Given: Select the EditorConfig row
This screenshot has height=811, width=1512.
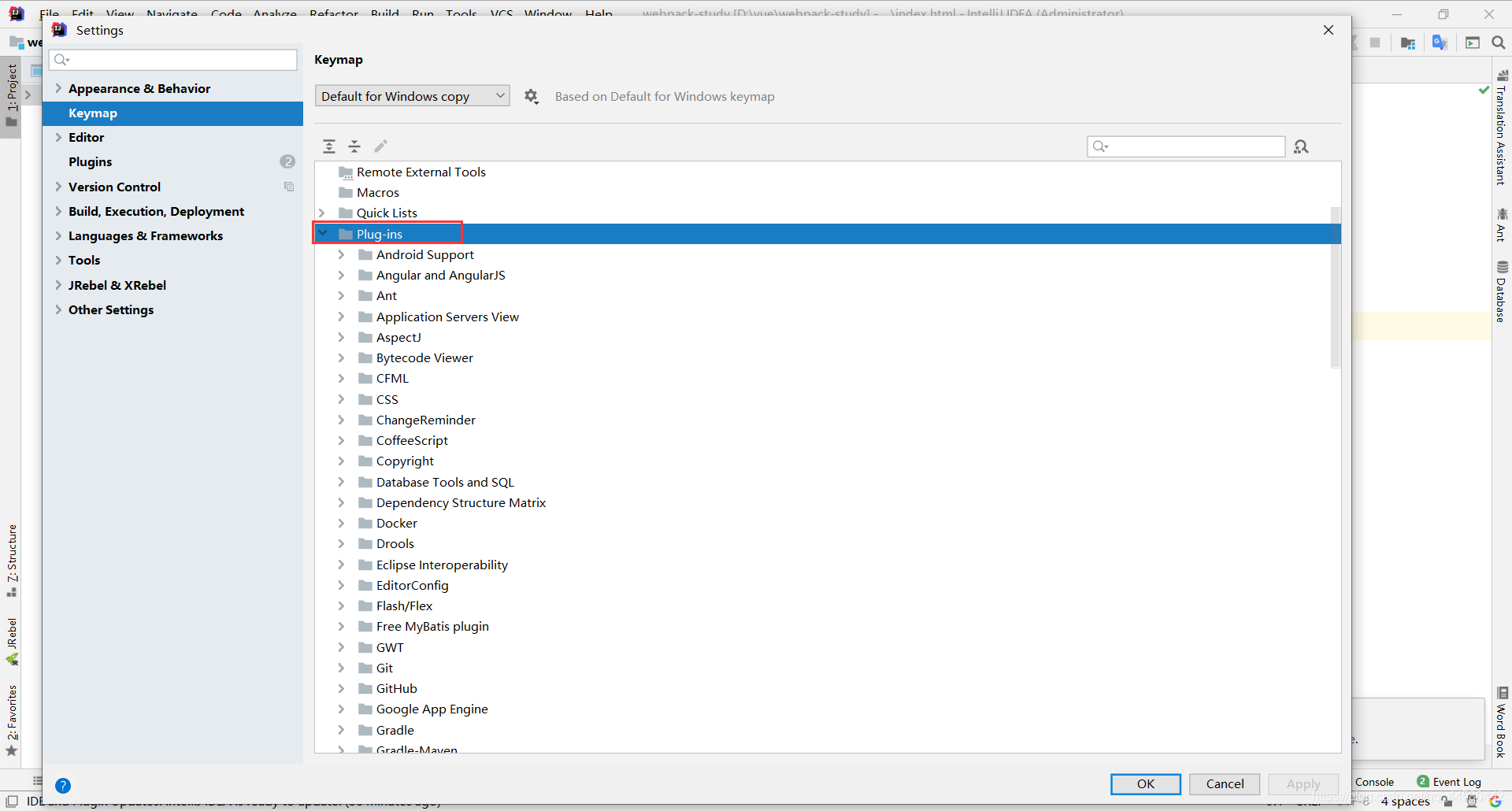Looking at the screenshot, I should (823, 585).
